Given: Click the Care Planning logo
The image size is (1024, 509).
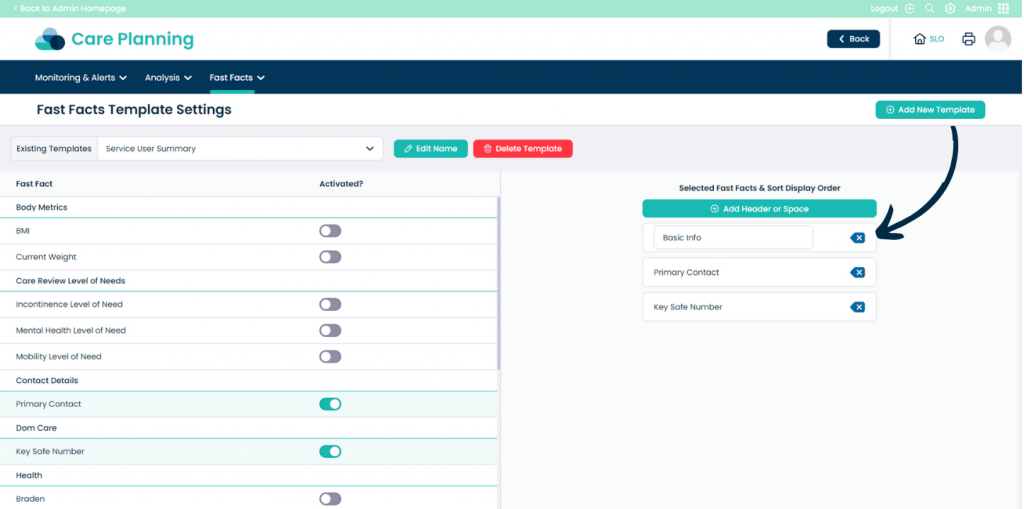Looking at the screenshot, I should pos(114,39).
